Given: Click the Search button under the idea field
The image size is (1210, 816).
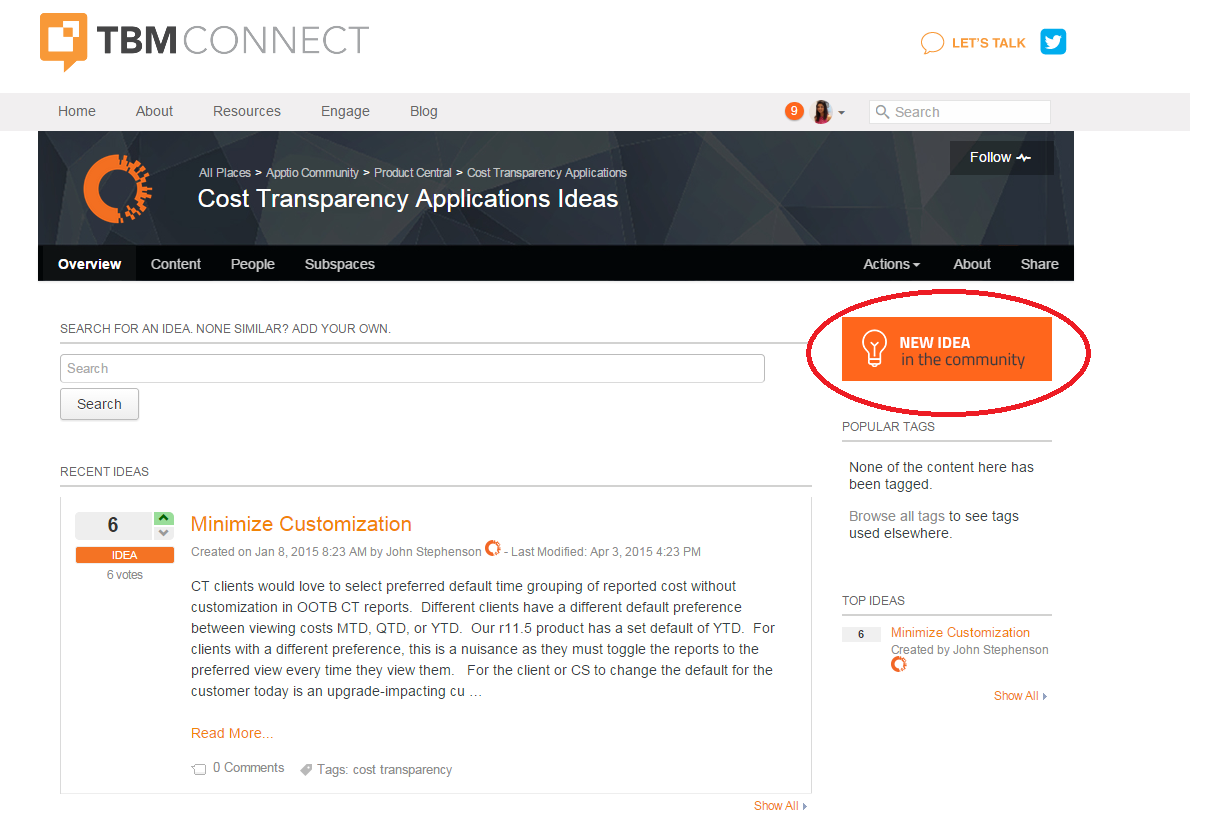Looking at the screenshot, I should click(x=99, y=404).
